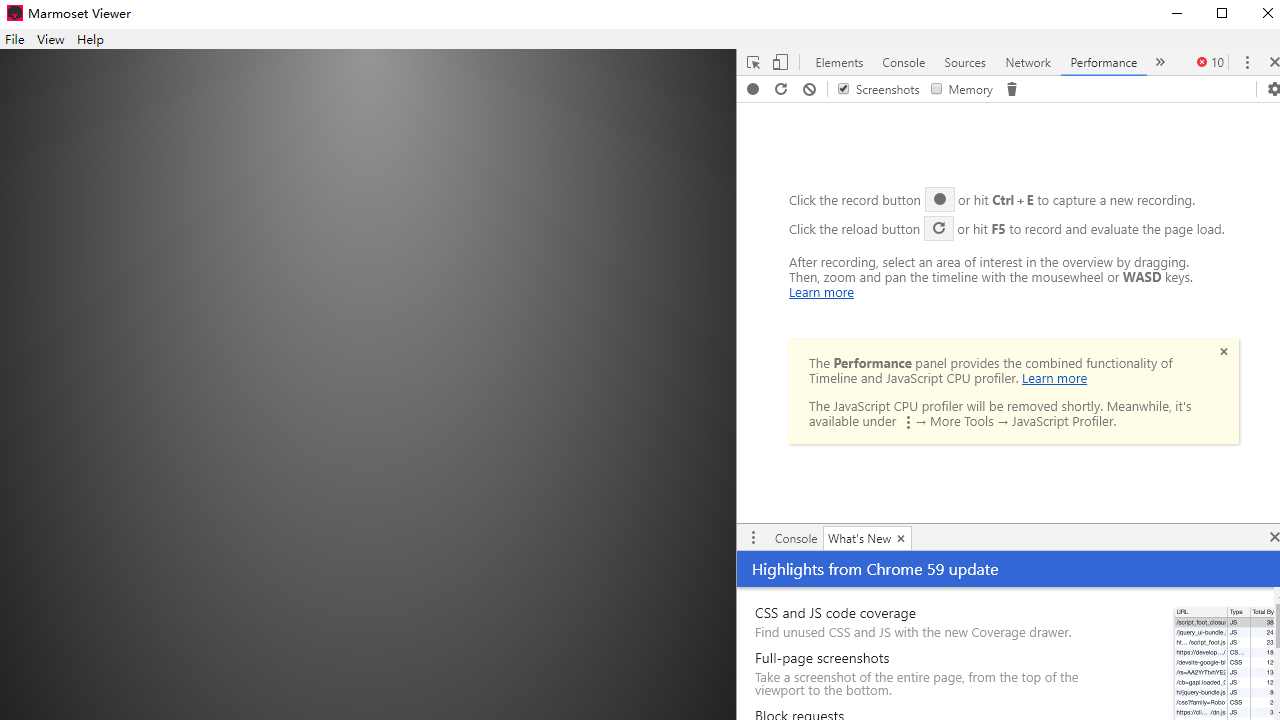Image resolution: width=1280 pixels, height=720 pixels.
Task: Open the drawer three-dot menu beside Console
Action: pos(753,538)
